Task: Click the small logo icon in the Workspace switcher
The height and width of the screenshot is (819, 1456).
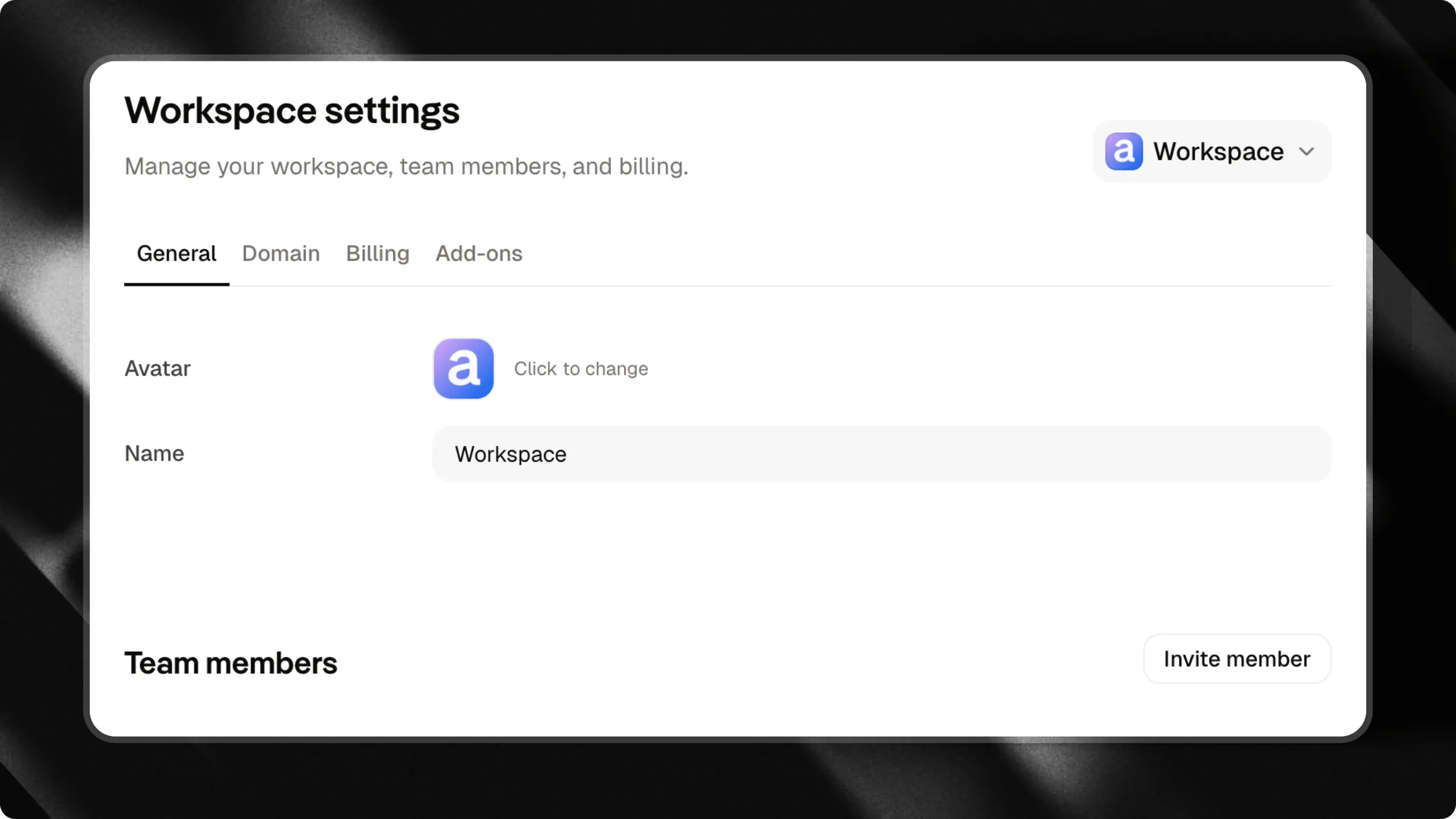Action: coord(1124,152)
